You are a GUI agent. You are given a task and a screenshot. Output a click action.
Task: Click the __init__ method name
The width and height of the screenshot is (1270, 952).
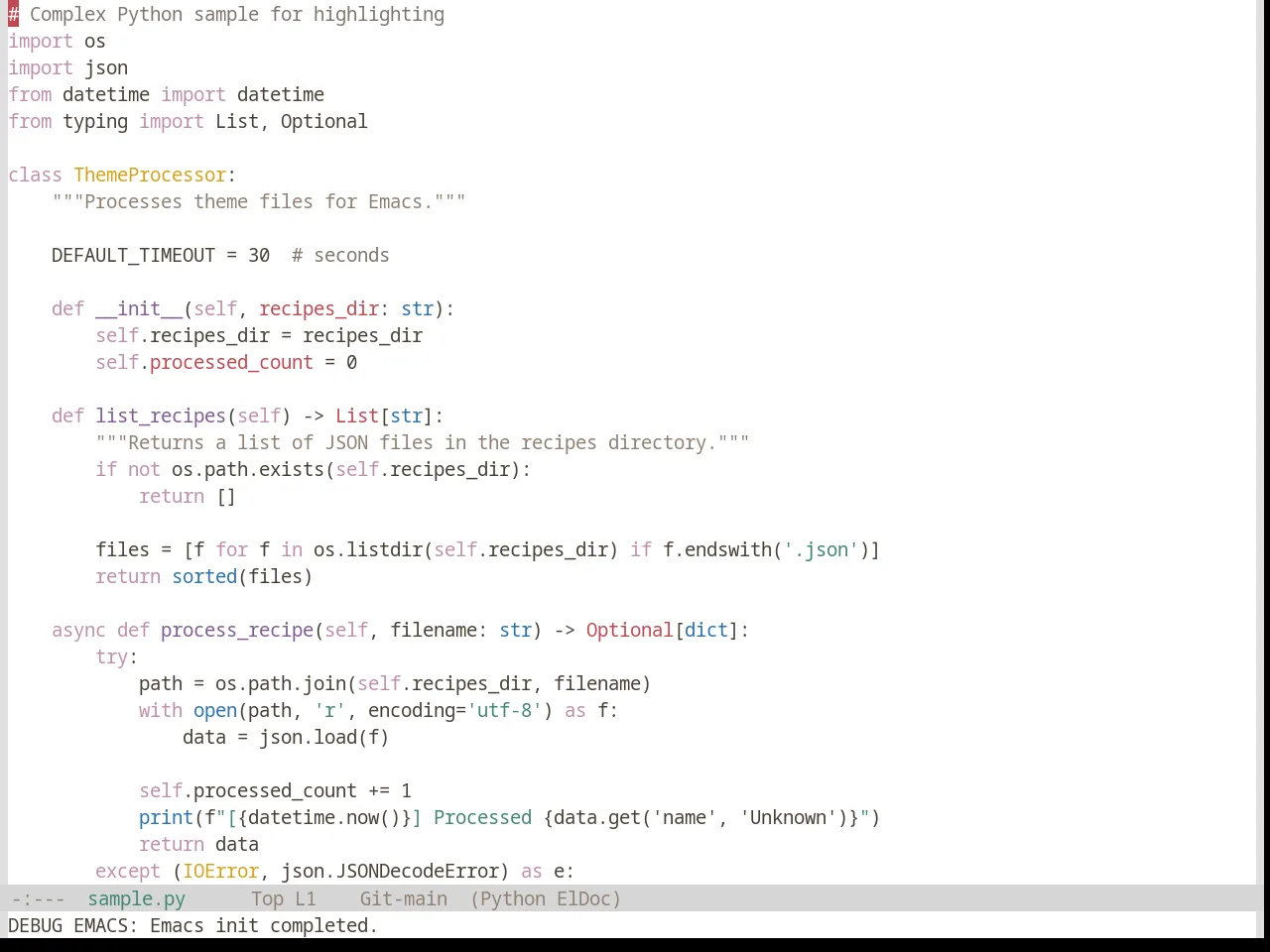click(x=139, y=309)
